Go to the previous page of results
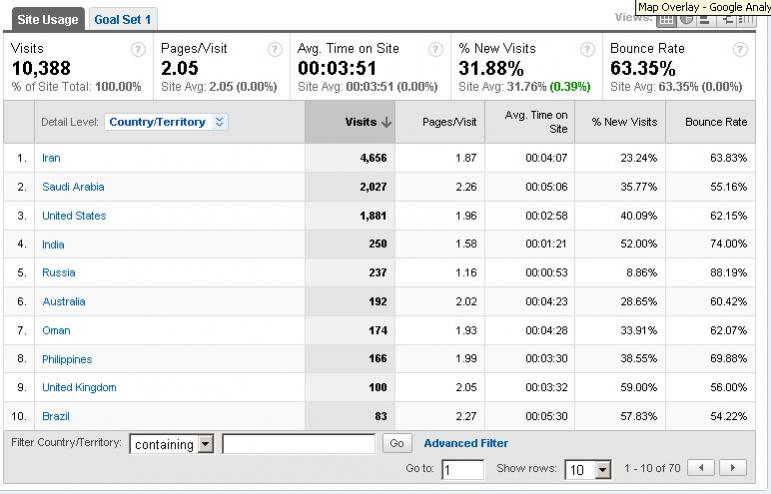771x494 pixels. pyautogui.click(x=701, y=467)
